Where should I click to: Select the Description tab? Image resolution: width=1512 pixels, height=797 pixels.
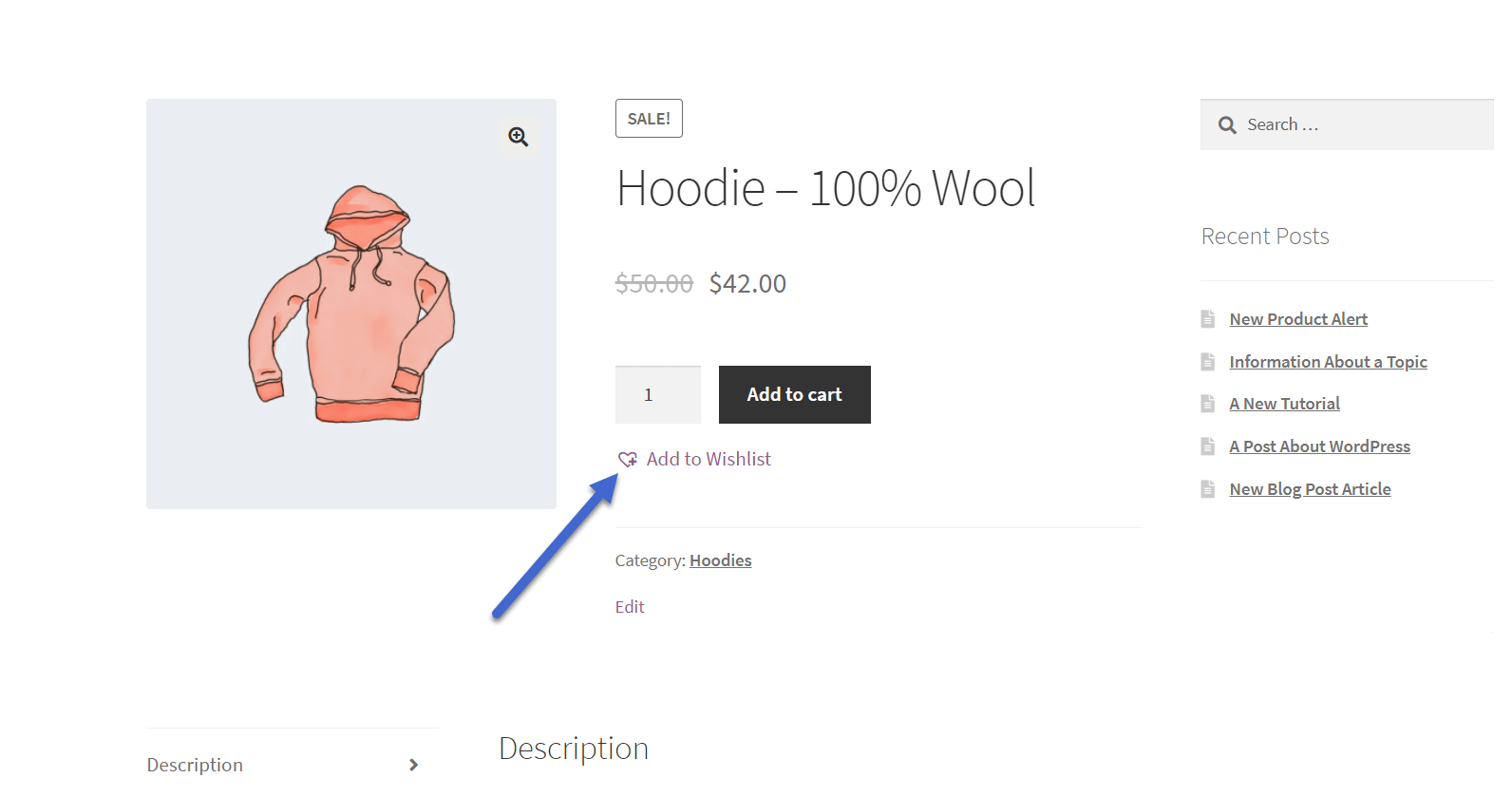pyautogui.click(x=194, y=764)
